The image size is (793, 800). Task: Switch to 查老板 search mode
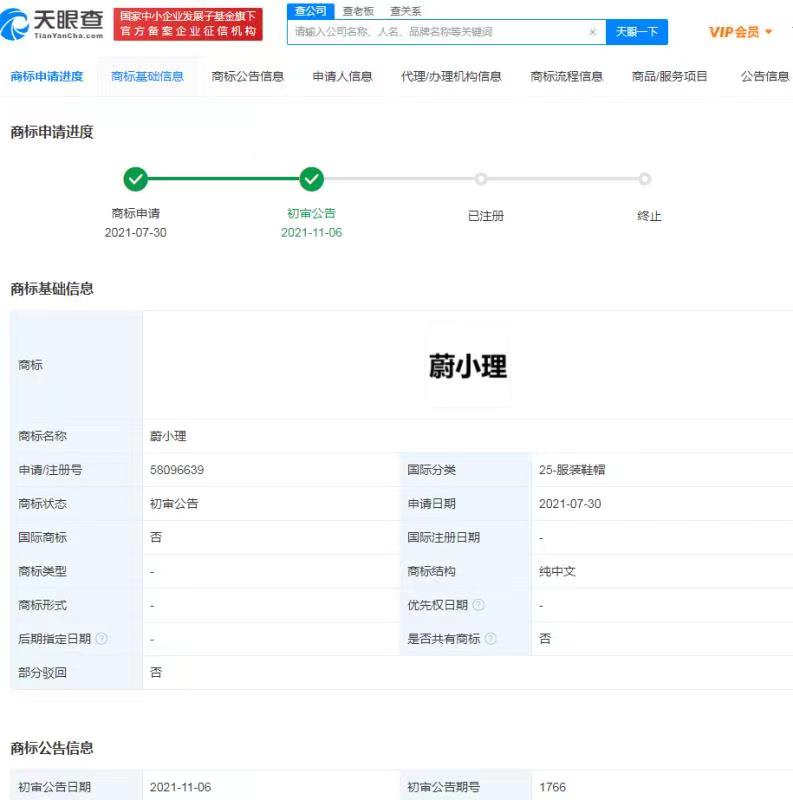[x=358, y=11]
